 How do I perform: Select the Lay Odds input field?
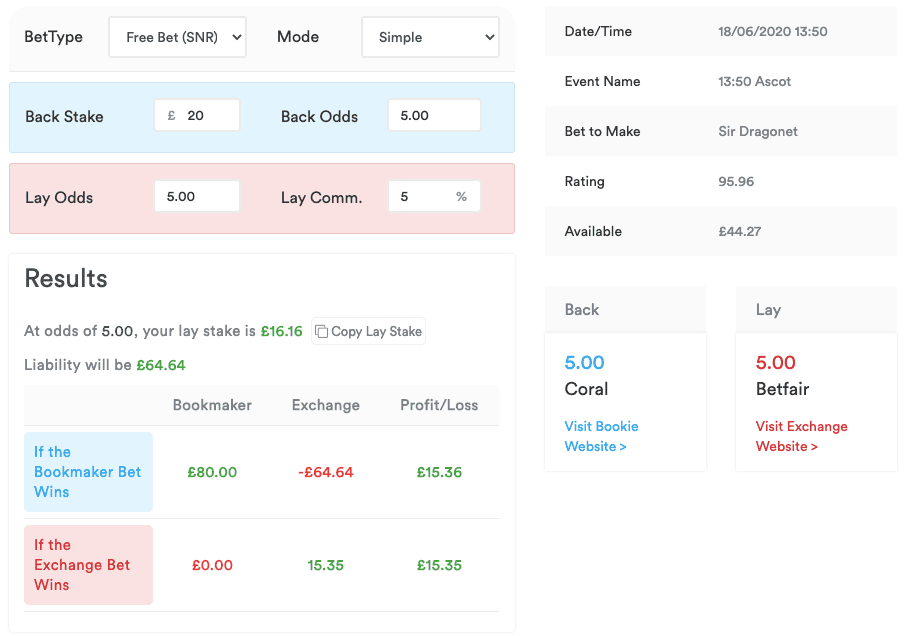tap(196, 197)
